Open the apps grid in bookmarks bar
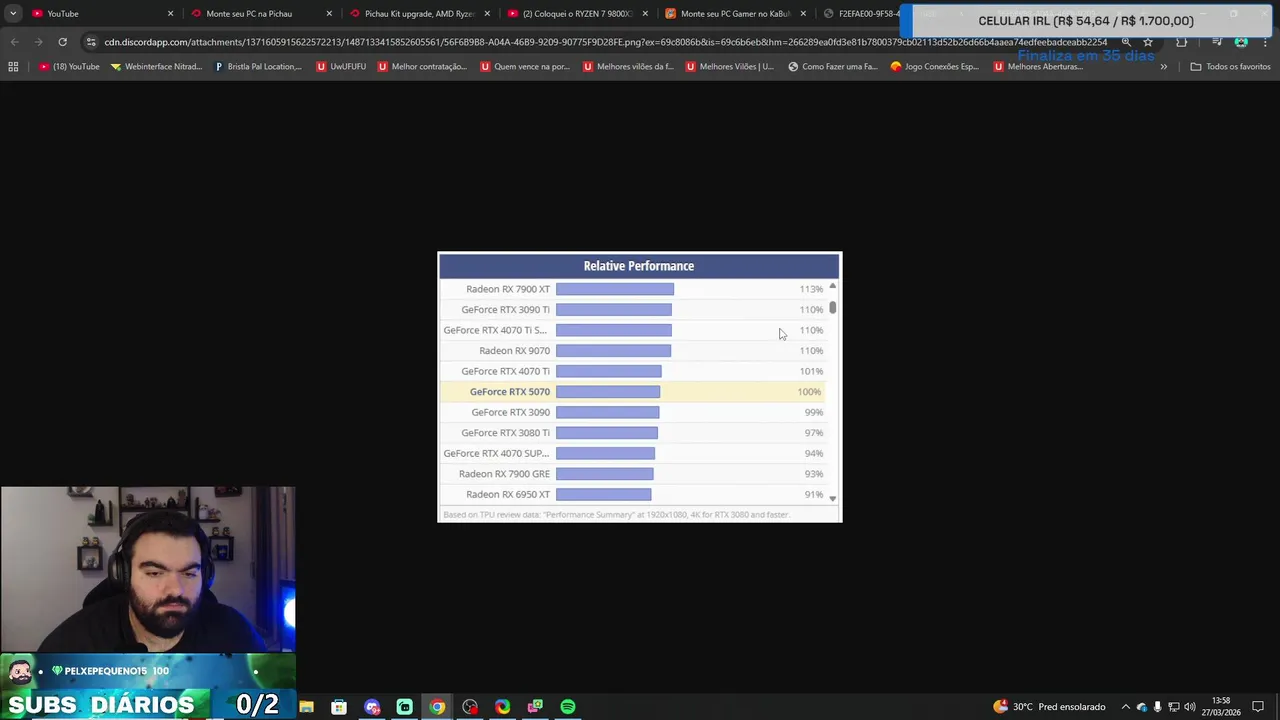Screen dimensions: 1280x720 click(x=13, y=67)
